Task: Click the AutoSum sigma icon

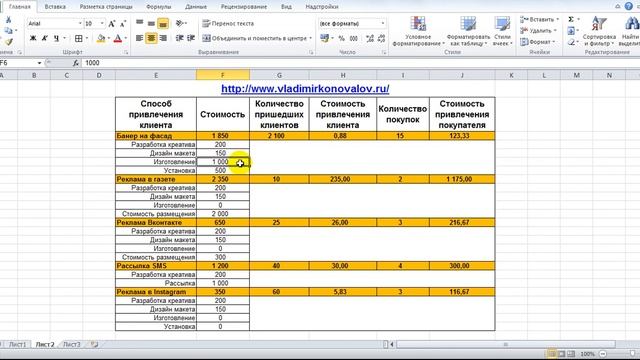Action: click(571, 20)
